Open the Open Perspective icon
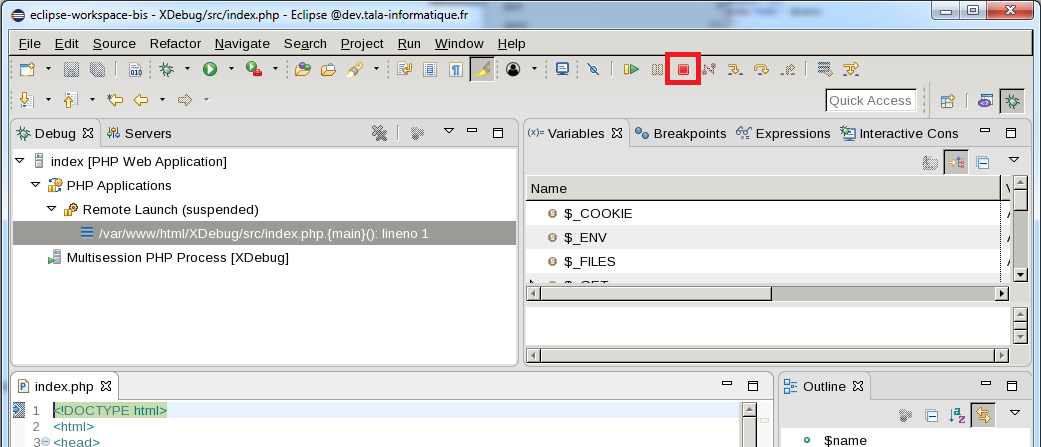 point(947,101)
